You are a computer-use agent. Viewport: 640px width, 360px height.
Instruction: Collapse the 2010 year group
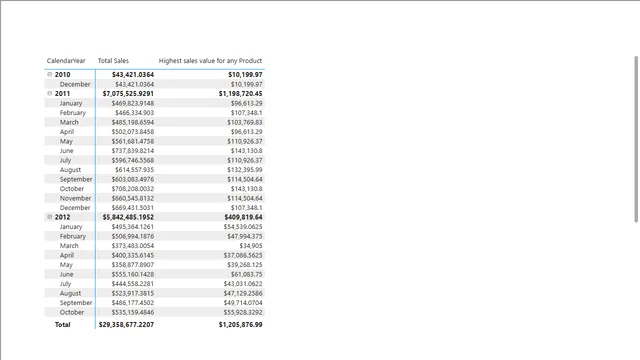pos(50,75)
